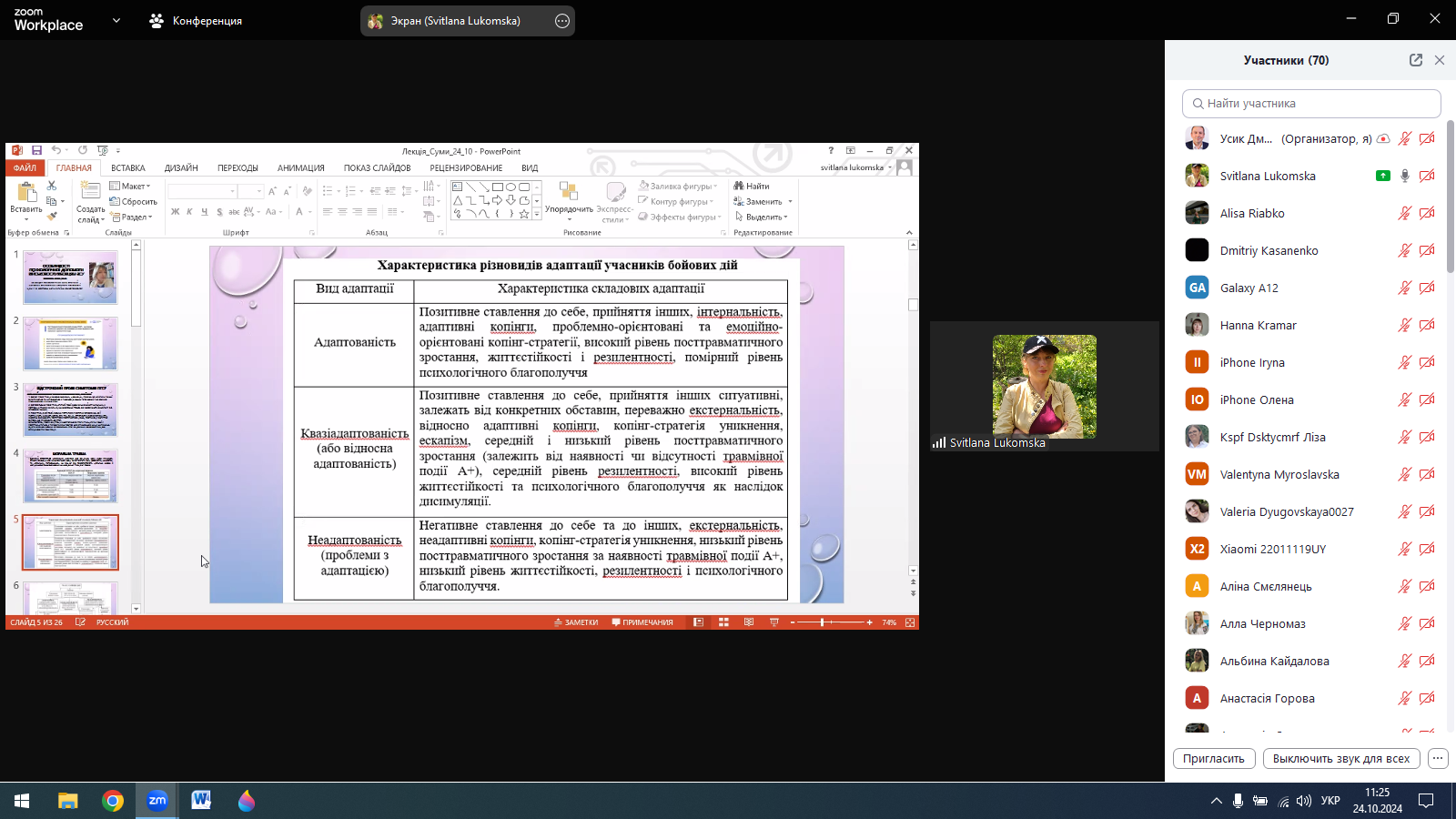This screenshot has width=1456, height=819.
Task: Click the Конференция button in Zoom
Action: coord(196,20)
